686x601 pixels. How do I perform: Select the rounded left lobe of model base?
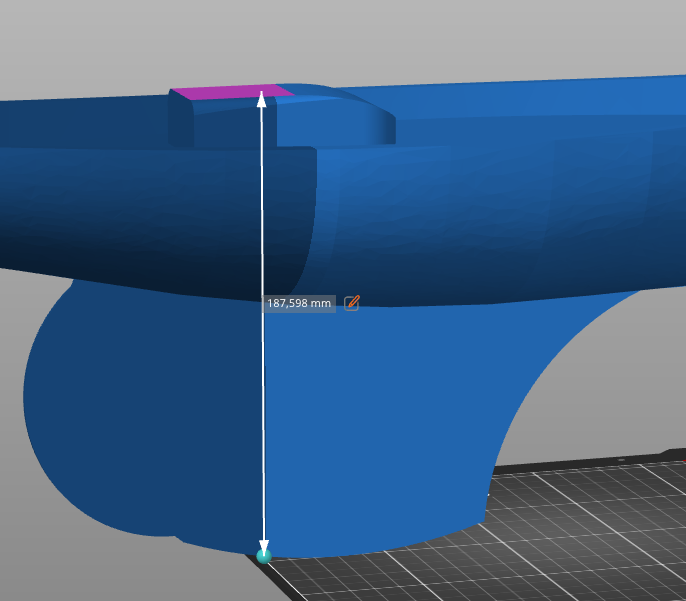[80, 420]
